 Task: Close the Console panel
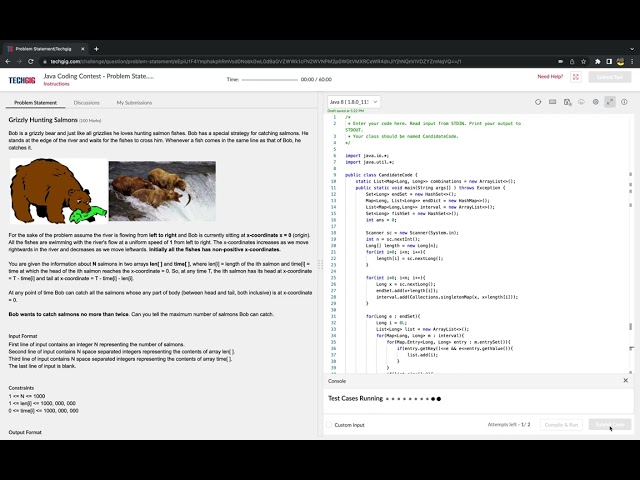626,380
